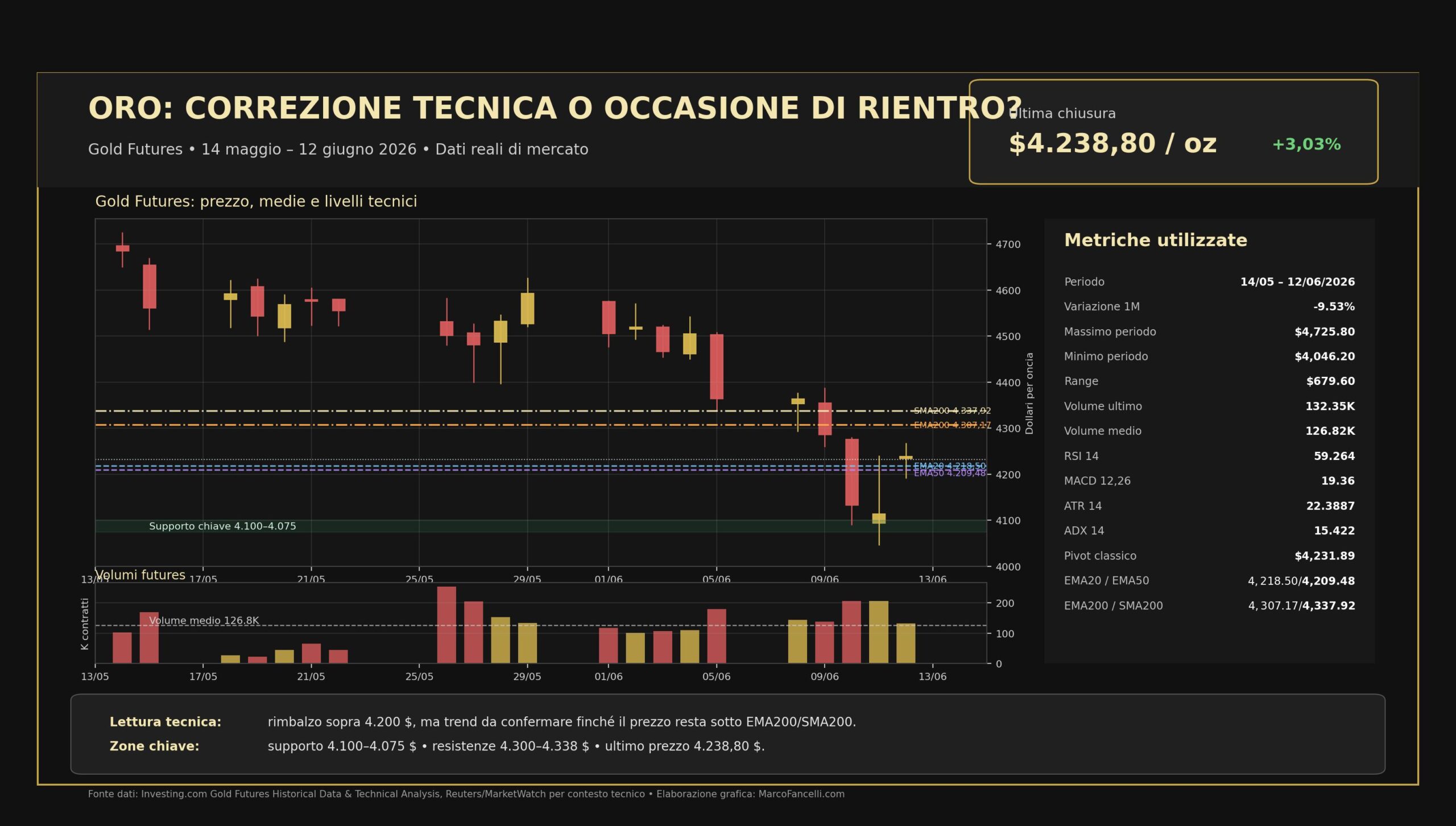The height and width of the screenshot is (826, 1456).
Task: Click the green support zone band
Action: (x=540, y=526)
